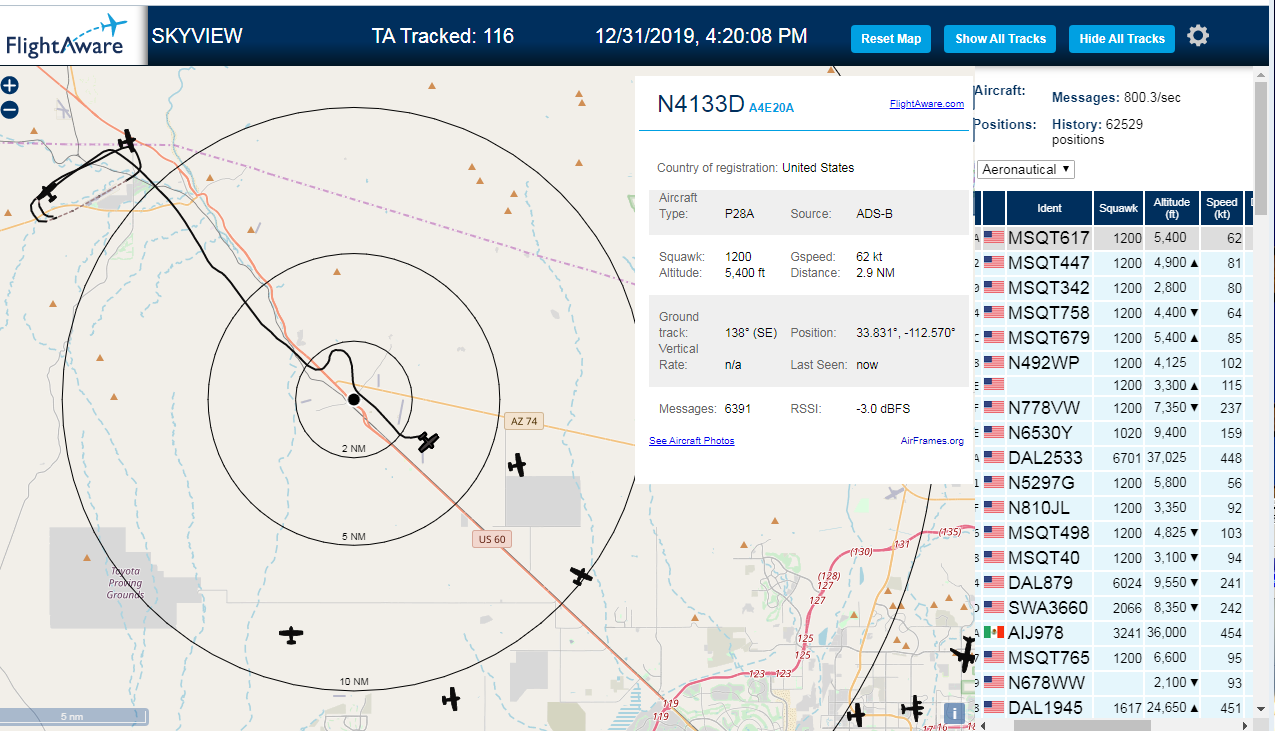Viewport: 1275px width, 731px height.
Task: Click the US flag in the SWA3660 row
Action: (994, 608)
